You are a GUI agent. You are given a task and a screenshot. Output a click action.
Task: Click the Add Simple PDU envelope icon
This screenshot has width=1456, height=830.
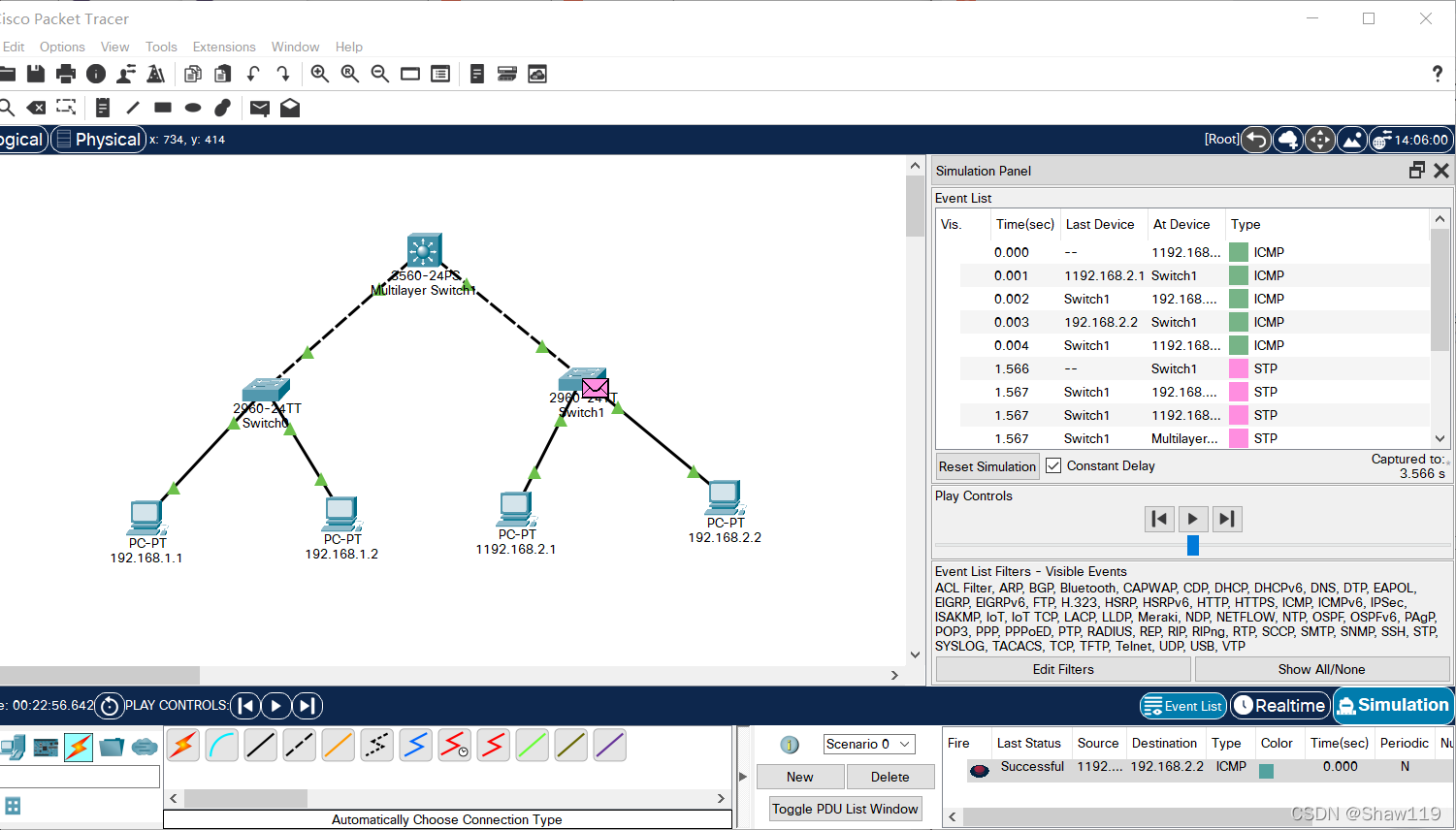[259, 108]
